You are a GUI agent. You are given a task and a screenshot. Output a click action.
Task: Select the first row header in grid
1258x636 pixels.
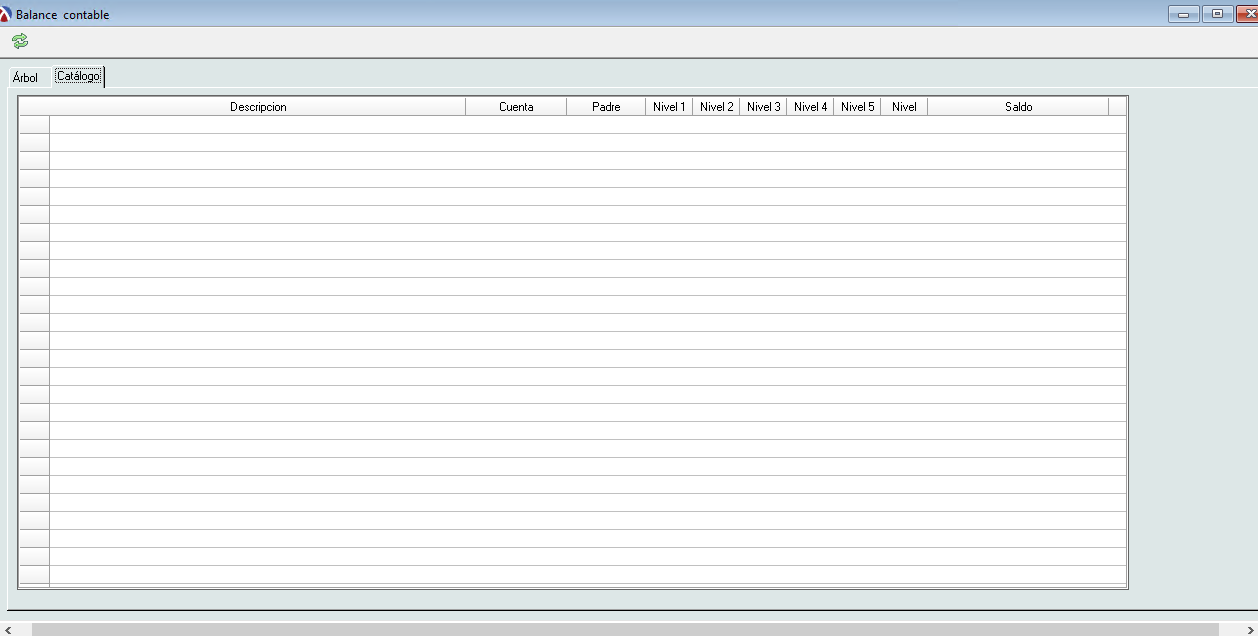[x=34, y=125]
